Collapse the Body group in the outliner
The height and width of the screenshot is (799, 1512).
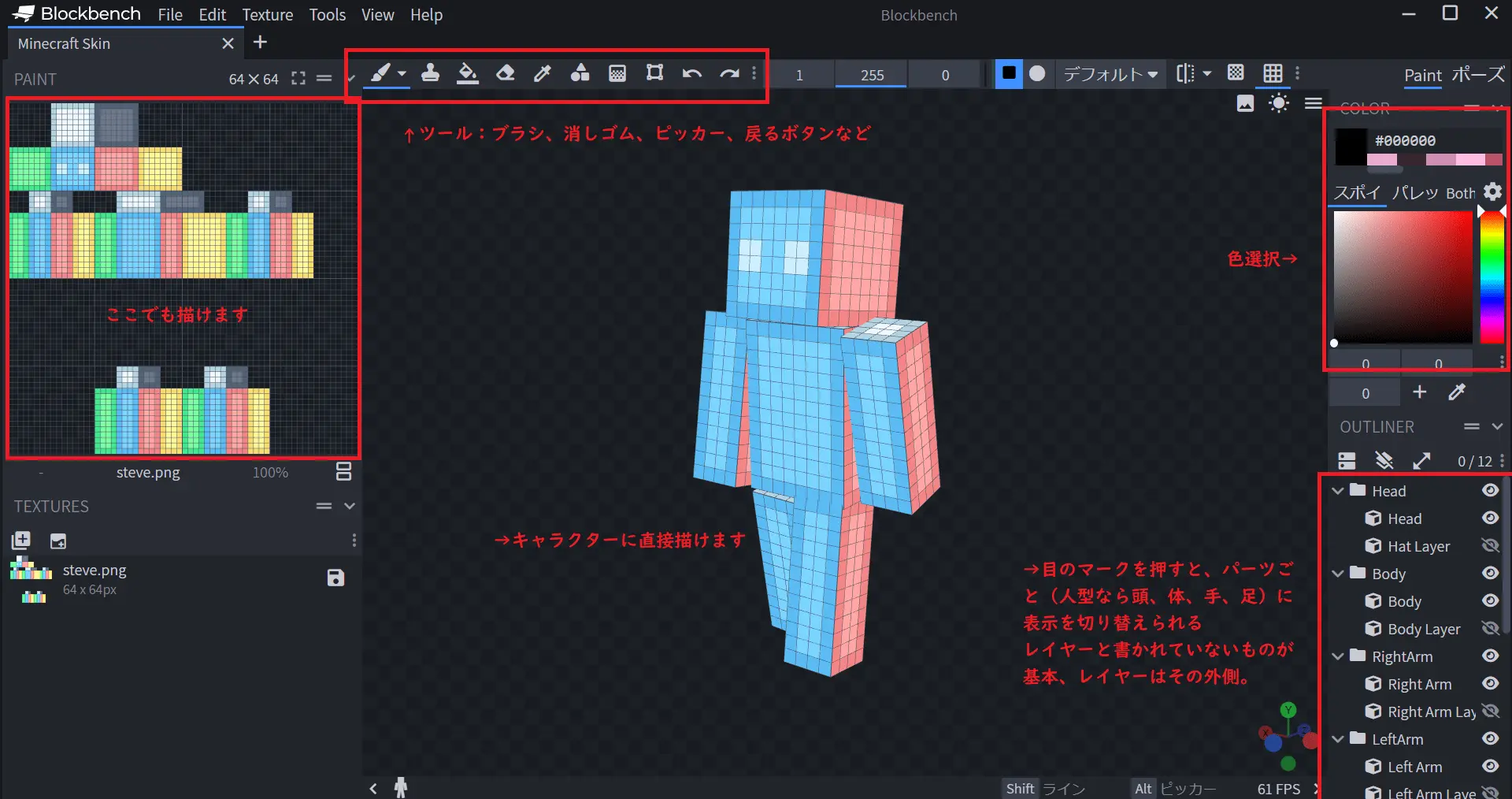click(1338, 574)
